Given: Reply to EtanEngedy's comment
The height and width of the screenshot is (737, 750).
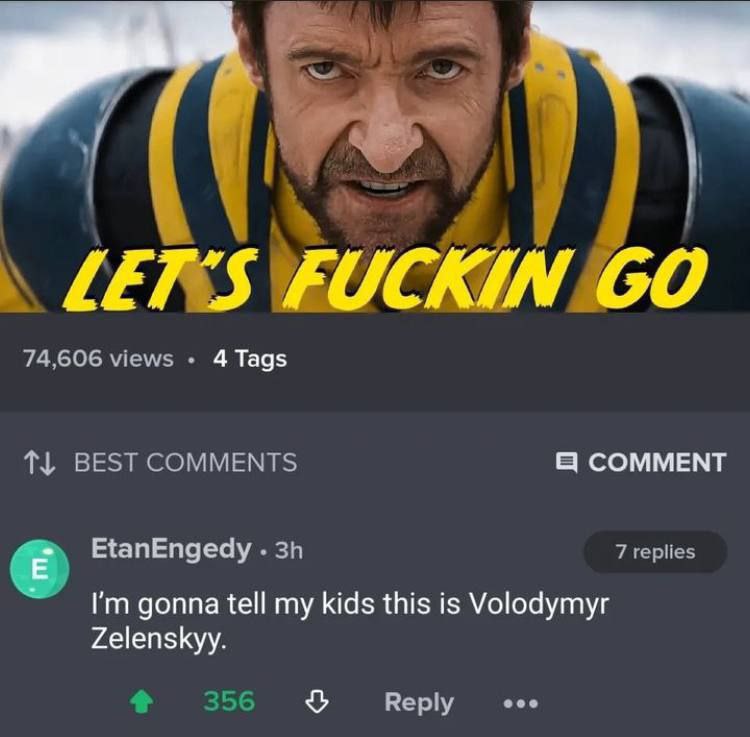Looking at the screenshot, I should click(419, 703).
